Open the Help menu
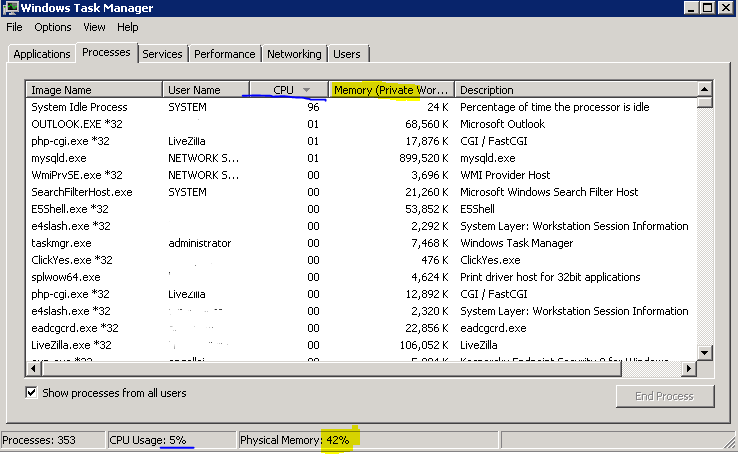 point(128,27)
